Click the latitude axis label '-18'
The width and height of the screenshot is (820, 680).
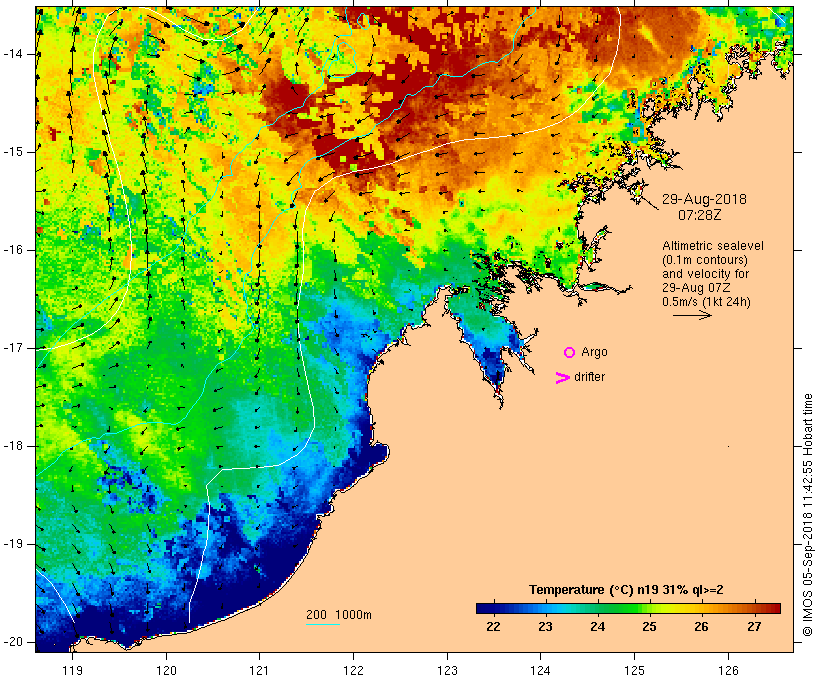click(14, 446)
